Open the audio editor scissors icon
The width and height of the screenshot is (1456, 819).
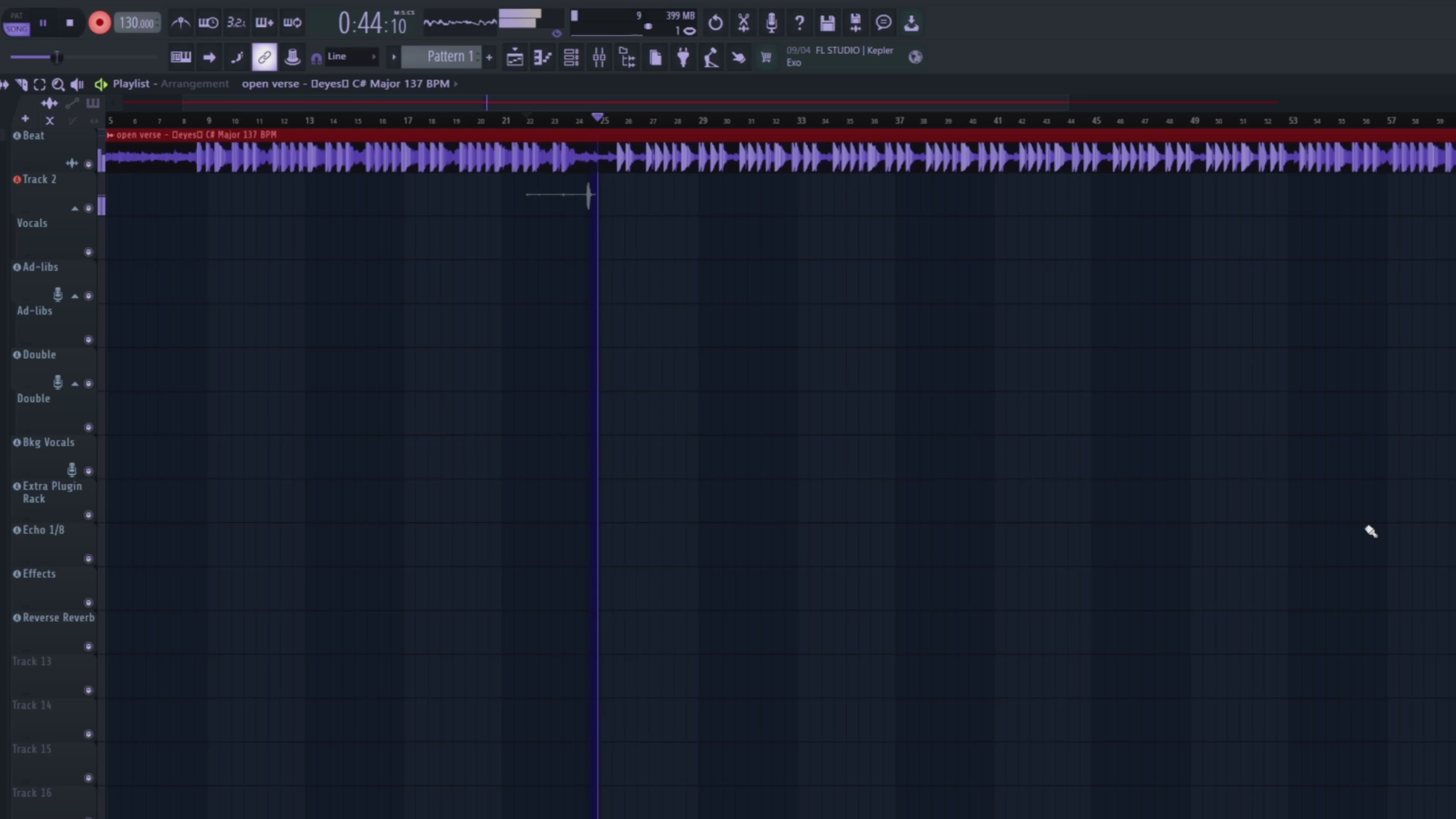743,23
